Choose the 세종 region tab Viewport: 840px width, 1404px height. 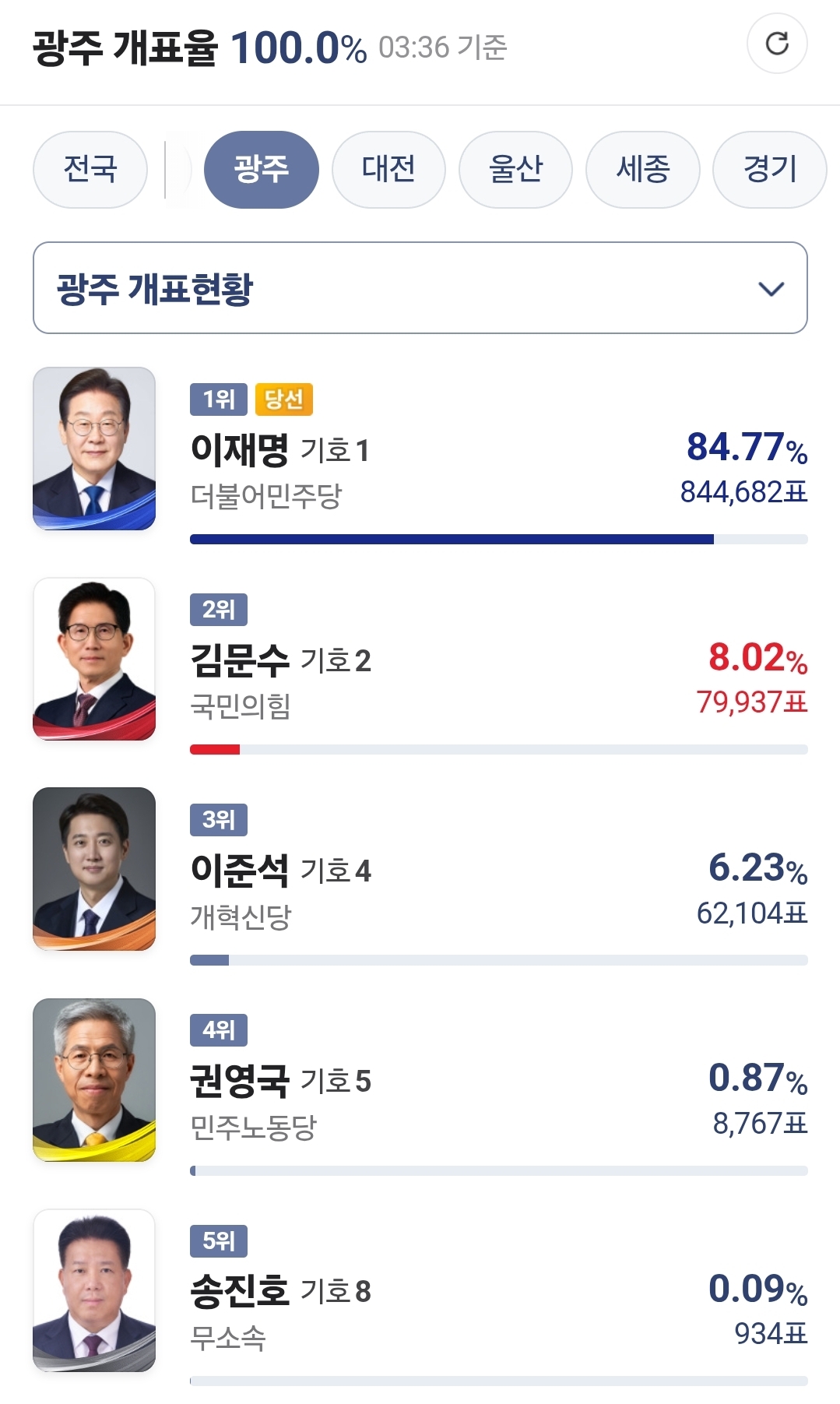click(642, 169)
